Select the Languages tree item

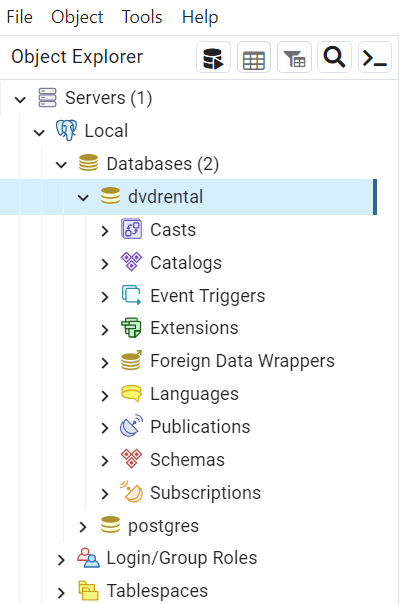pos(194,394)
